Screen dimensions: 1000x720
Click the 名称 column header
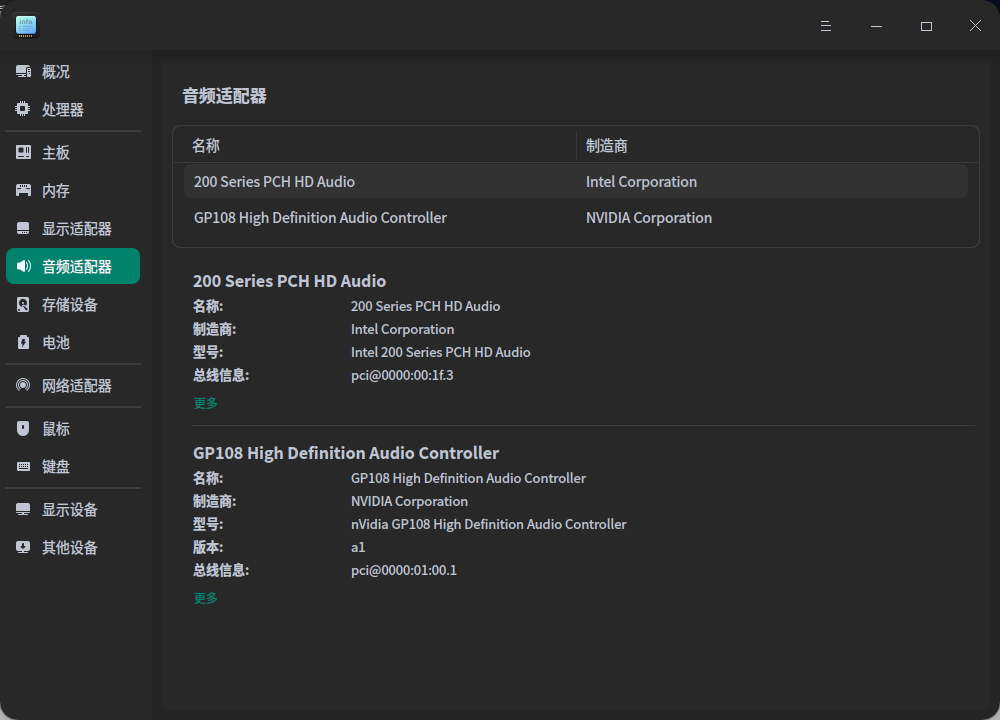coord(206,146)
